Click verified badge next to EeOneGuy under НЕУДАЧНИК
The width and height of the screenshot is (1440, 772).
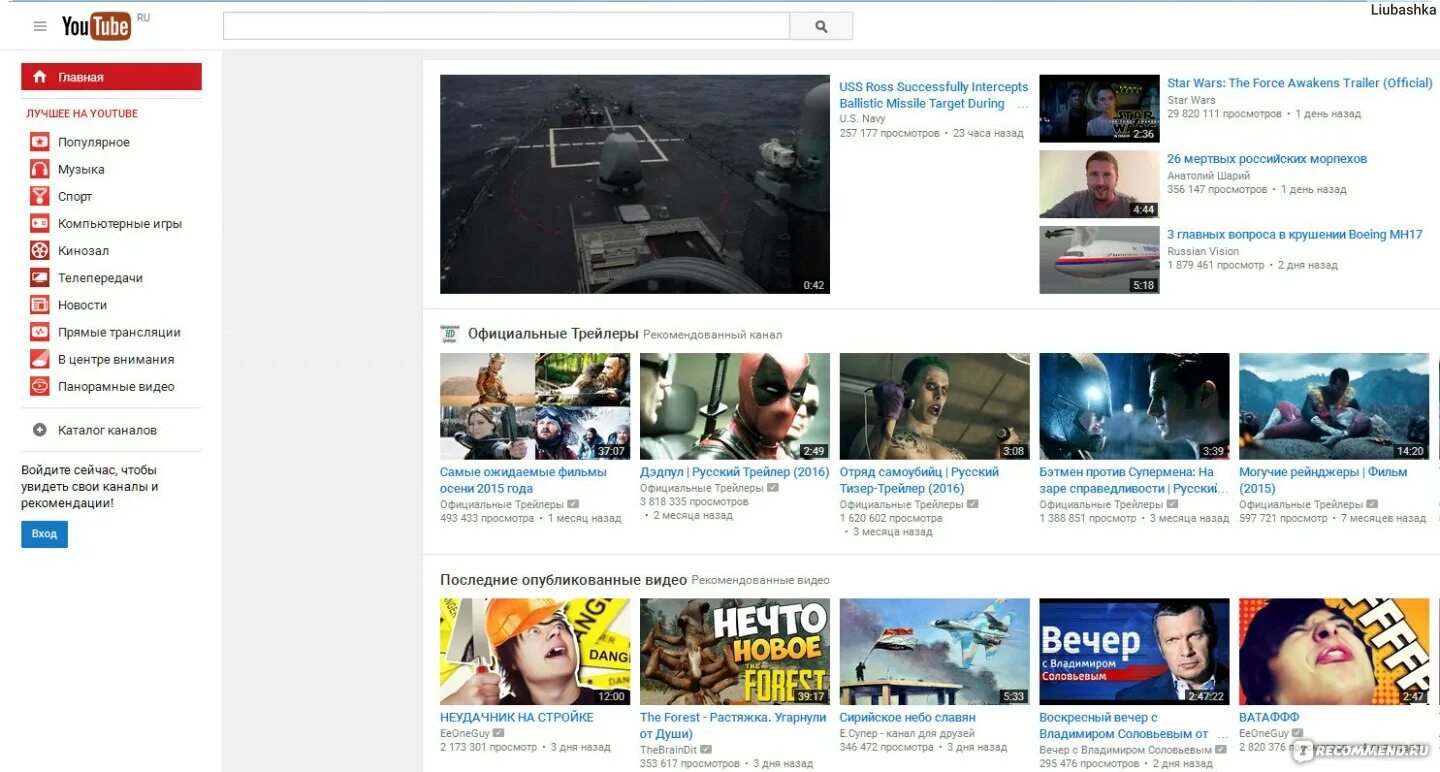click(x=498, y=733)
